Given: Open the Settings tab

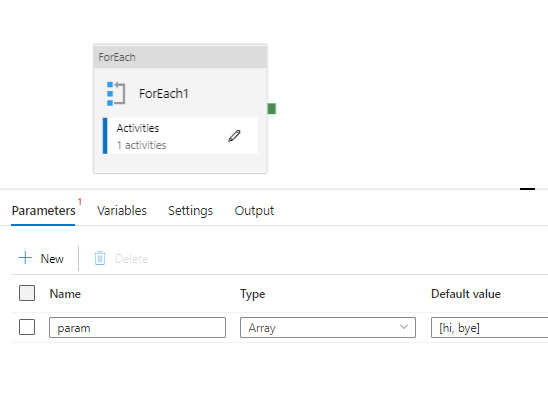Looking at the screenshot, I should tap(190, 211).
